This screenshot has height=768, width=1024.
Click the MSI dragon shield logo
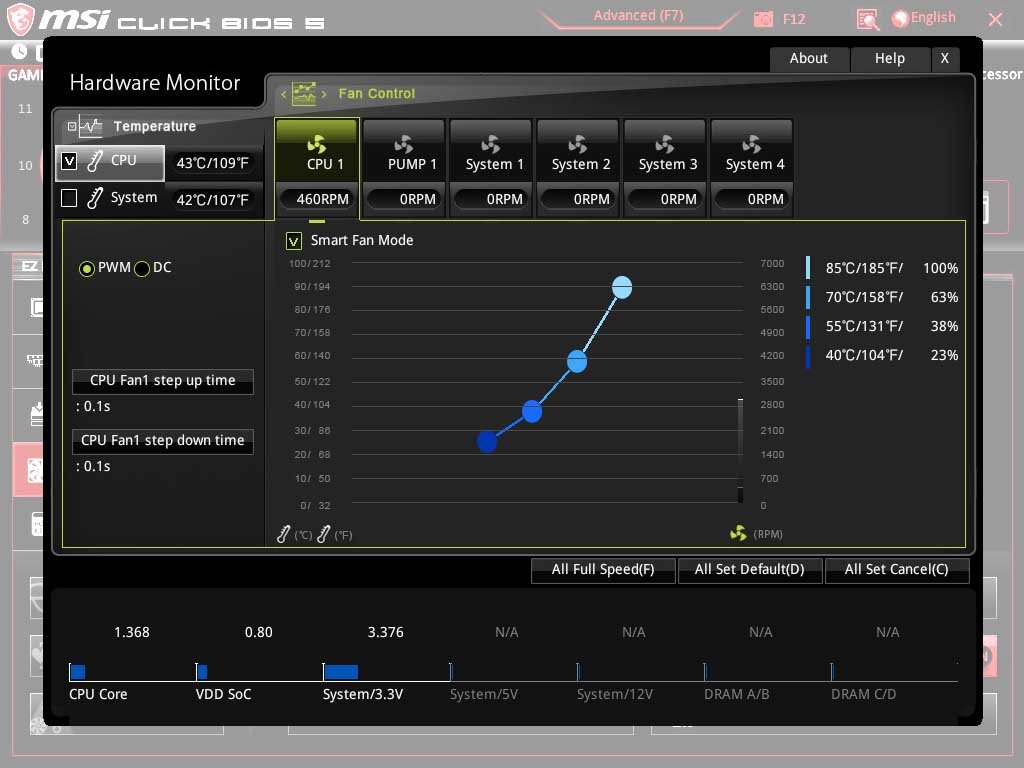point(20,19)
